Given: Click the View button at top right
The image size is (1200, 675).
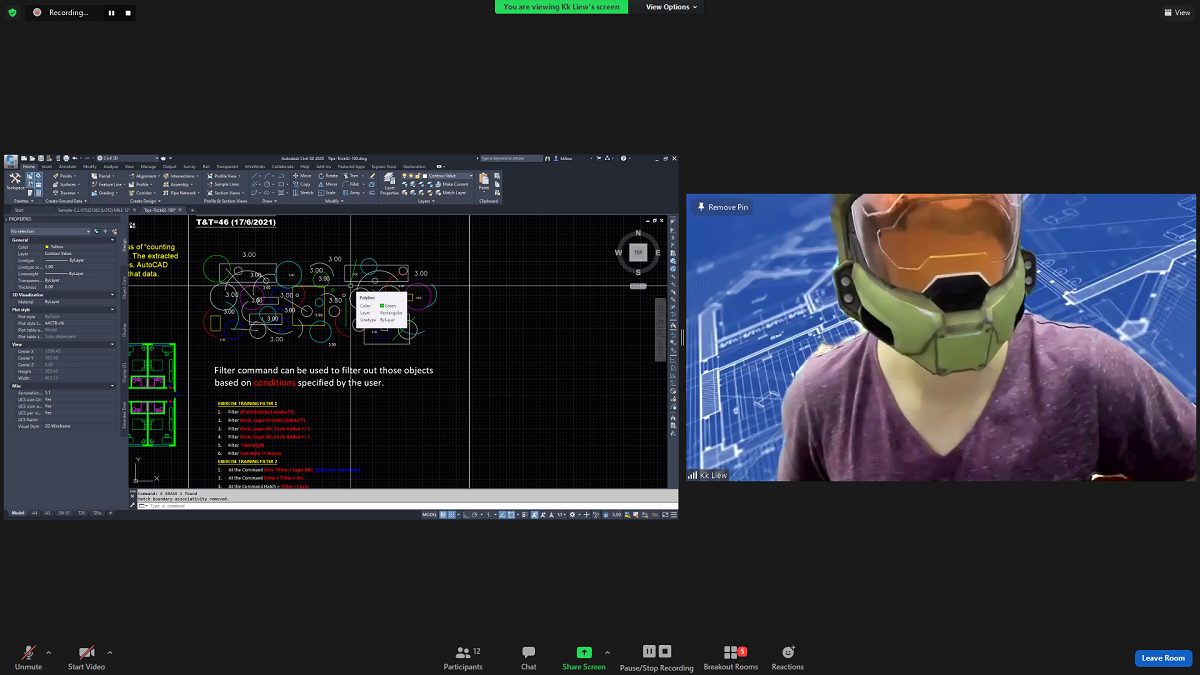Looking at the screenshot, I should click(x=1177, y=12).
